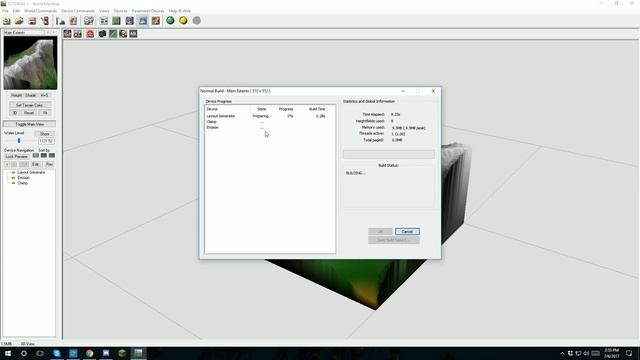Image resolution: width=640 pixels, height=360 pixels.
Task: Click the water level value field
Action: [x=46, y=141]
